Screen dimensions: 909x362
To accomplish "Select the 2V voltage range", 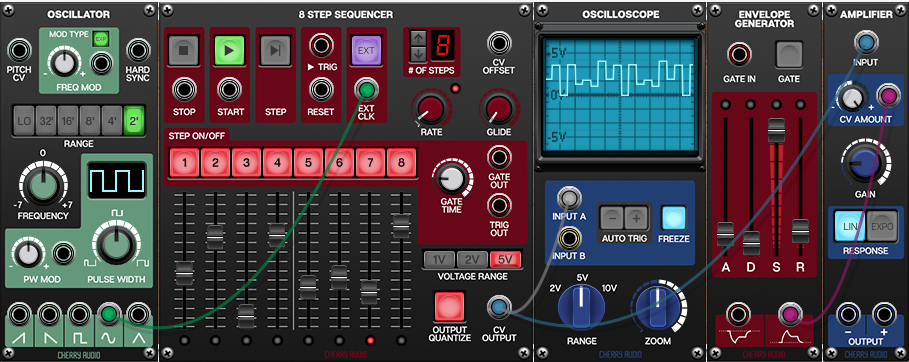I will tap(472, 260).
